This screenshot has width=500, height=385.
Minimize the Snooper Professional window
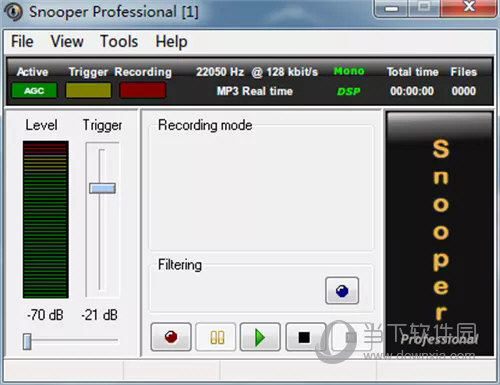point(391,8)
